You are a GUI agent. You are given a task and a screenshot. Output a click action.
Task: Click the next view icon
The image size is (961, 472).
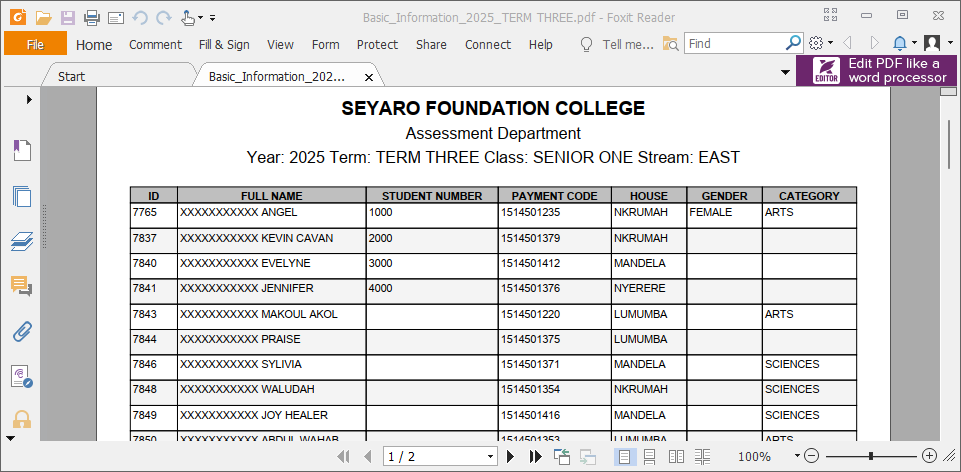click(x=588, y=457)
